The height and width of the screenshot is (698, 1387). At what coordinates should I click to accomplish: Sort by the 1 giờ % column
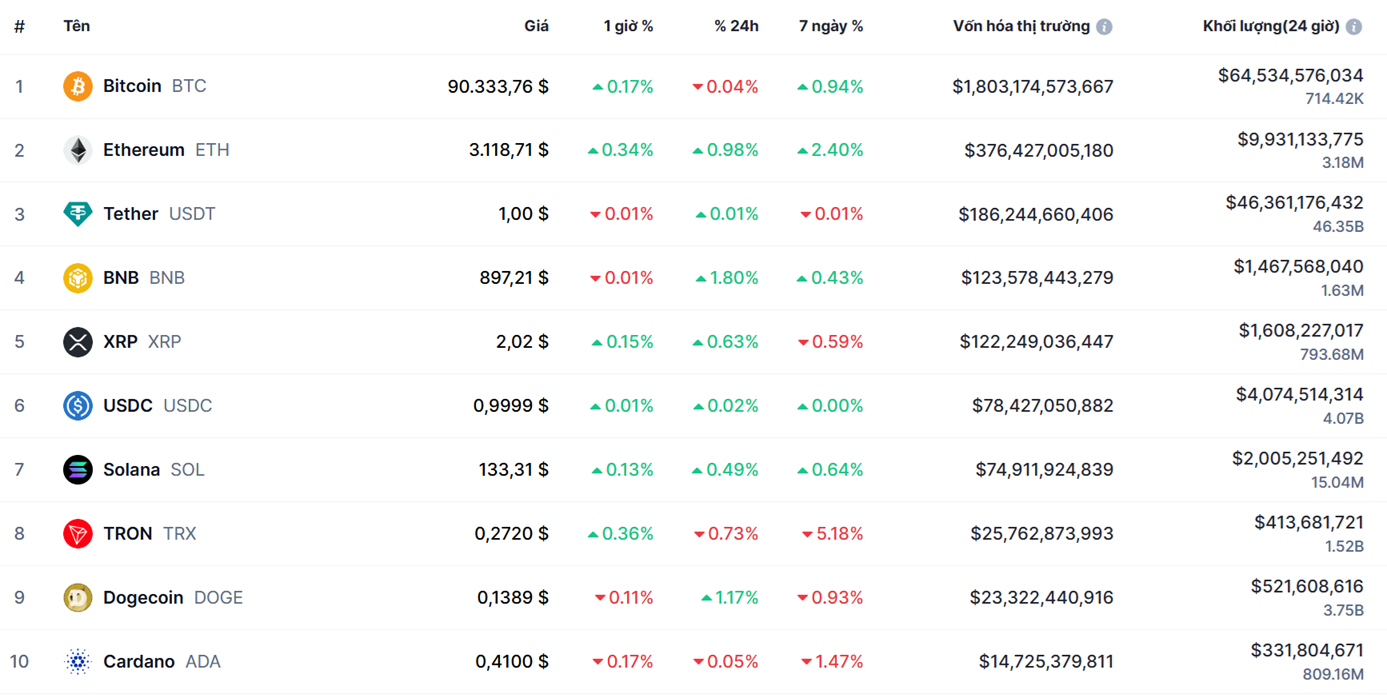pyautogui.click(x=628, y=26)
